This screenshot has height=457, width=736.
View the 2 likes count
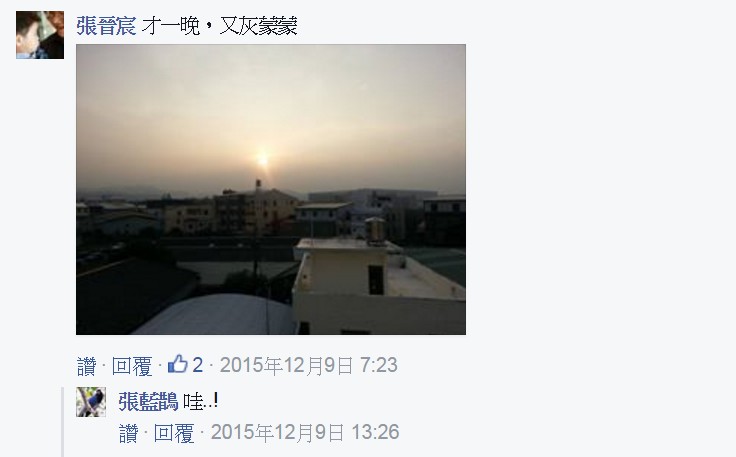(198, 365)
